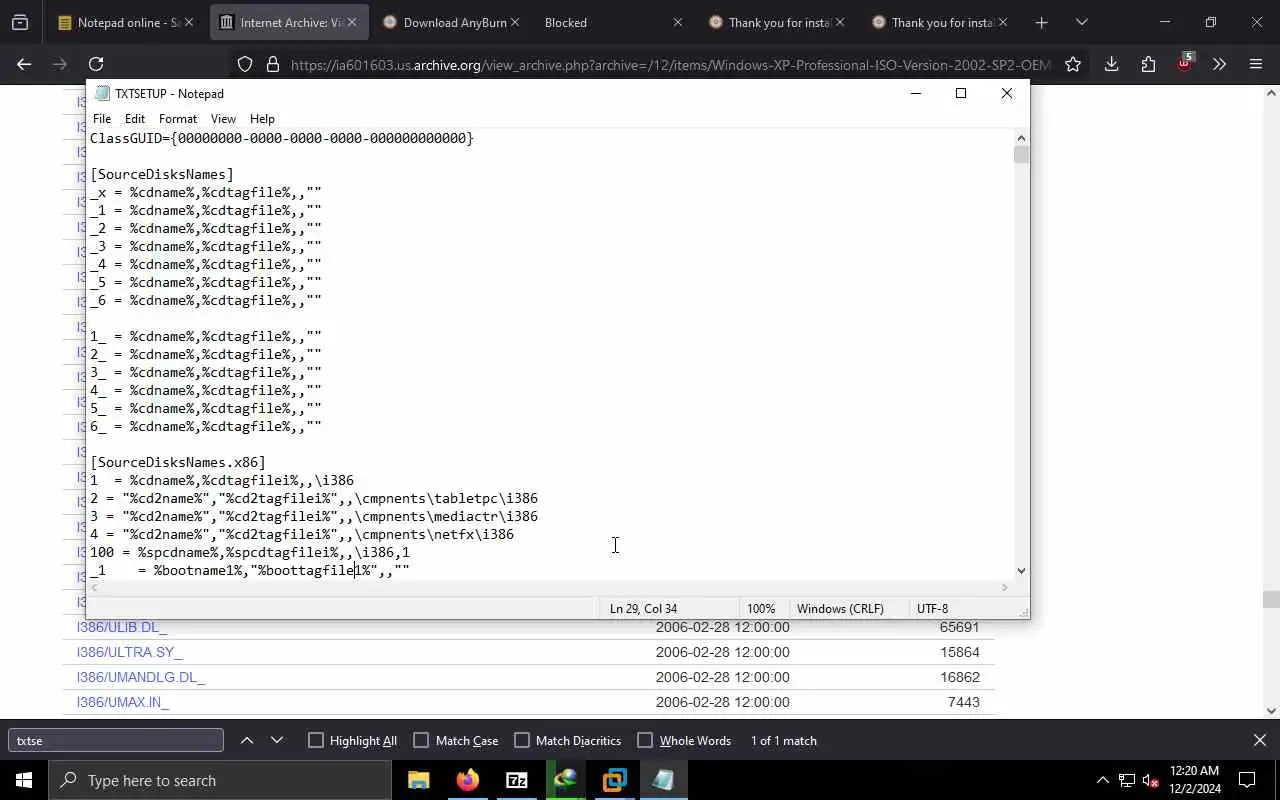Click the Firefox taskbar icon
This screenshot has height=800, width=1280.
point(468,780)
